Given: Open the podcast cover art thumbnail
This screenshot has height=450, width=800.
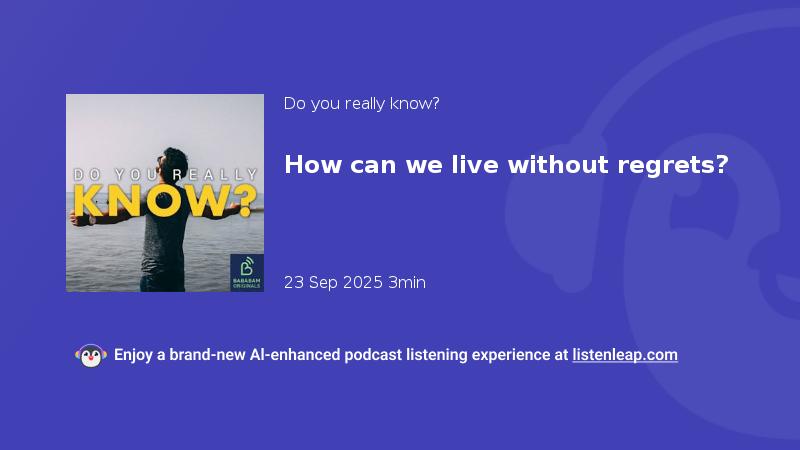Looking at the screenshot, I should pyautogui.click(x=165, y=193).
